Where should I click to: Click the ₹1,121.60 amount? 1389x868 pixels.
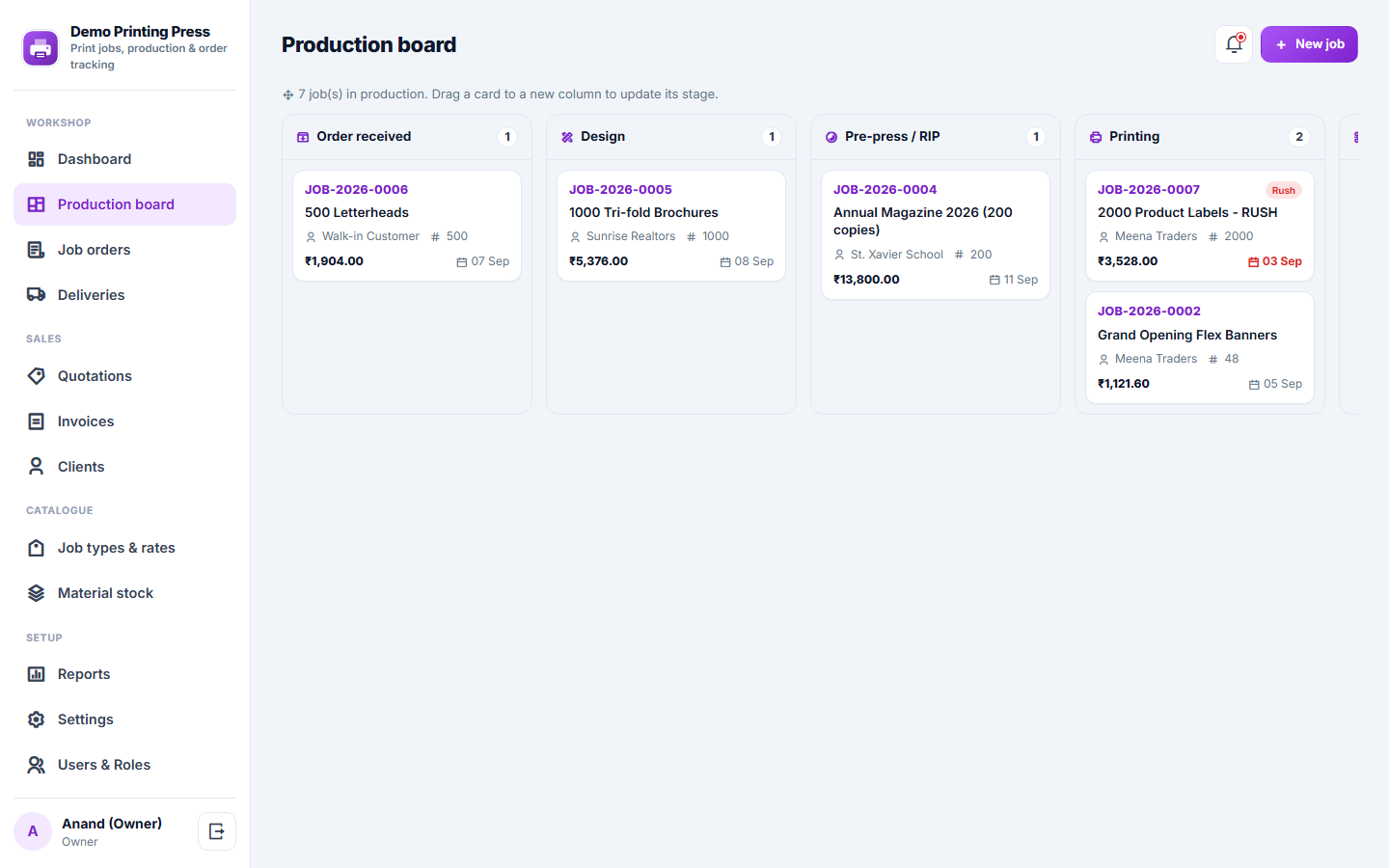tap(1124, 384)
